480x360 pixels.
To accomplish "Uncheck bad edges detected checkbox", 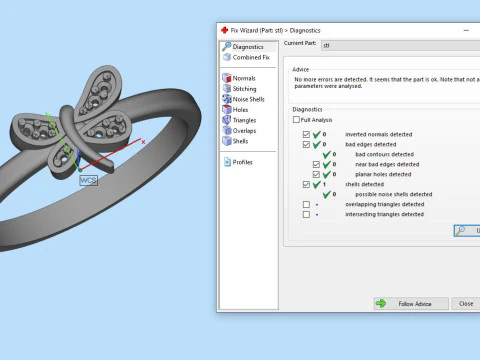I will pyautogui.click(x=306, y=144).
